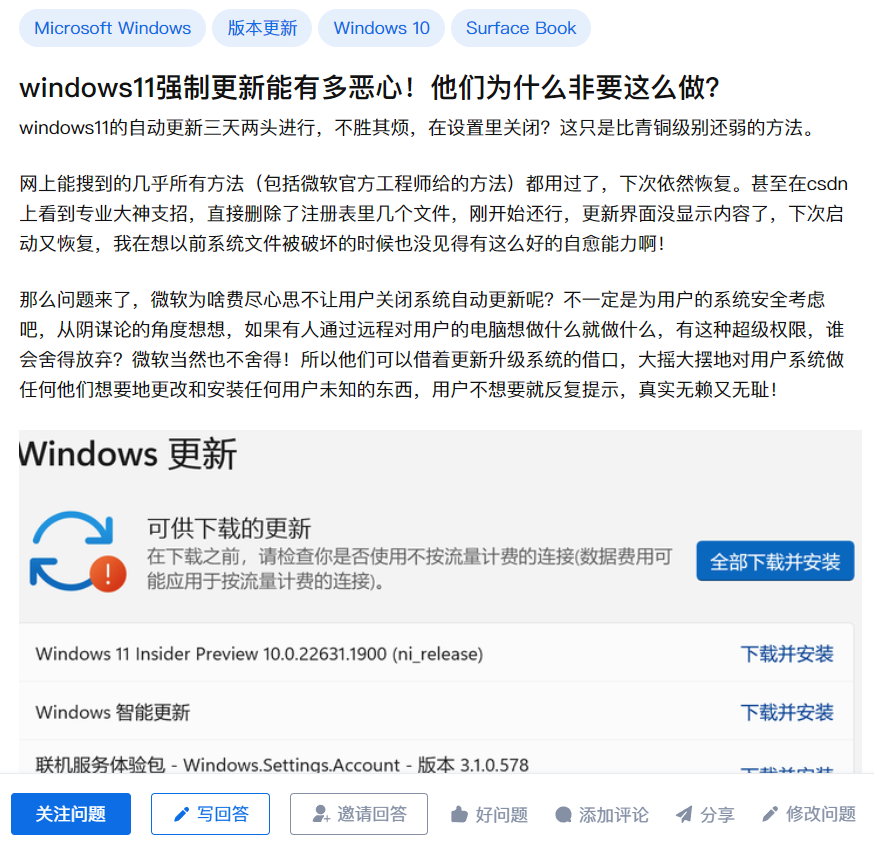Click the person icon in 邀请回答
This screenshot has width=874, height=845.
coord(321,814)
